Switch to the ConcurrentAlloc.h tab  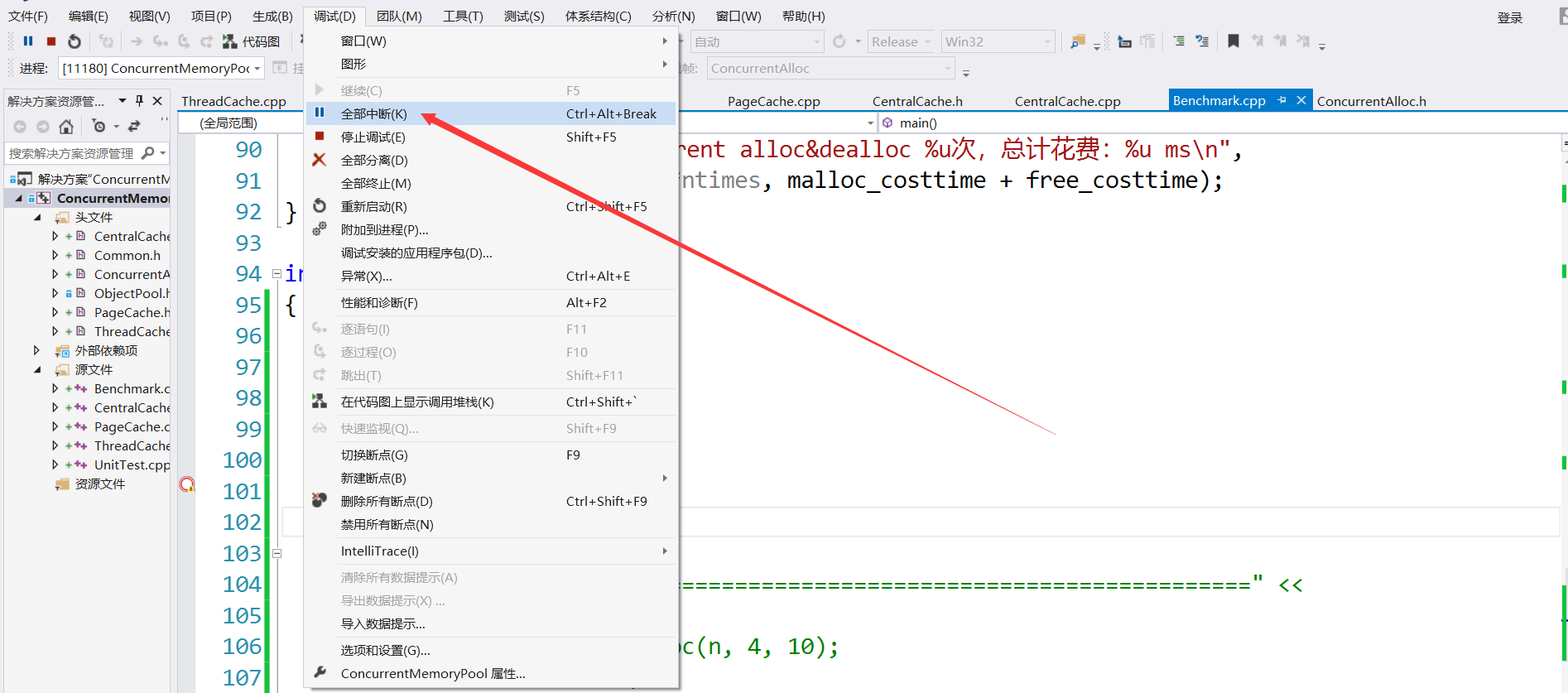click(1372, 101)
